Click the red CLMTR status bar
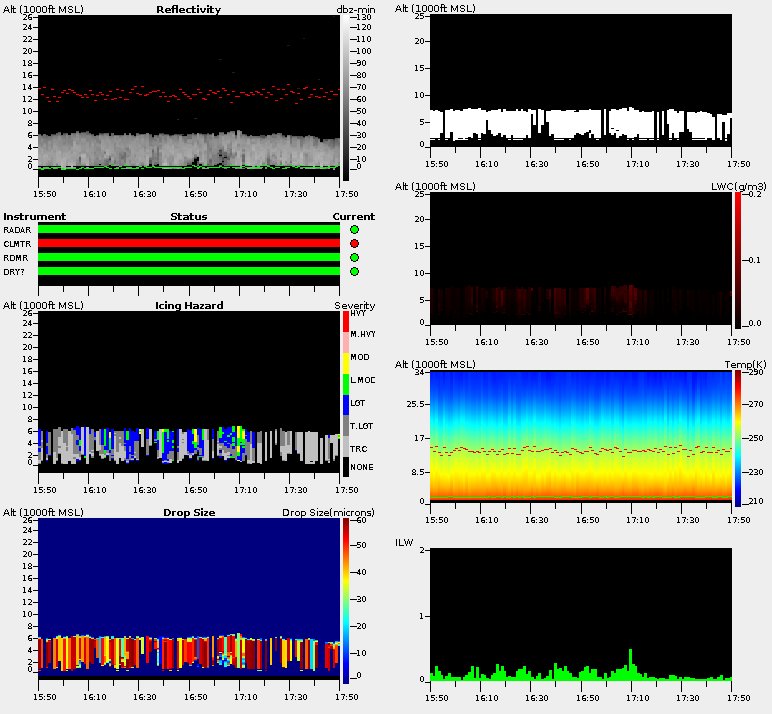This screenshot has height=714, width=772. (188, 244)
